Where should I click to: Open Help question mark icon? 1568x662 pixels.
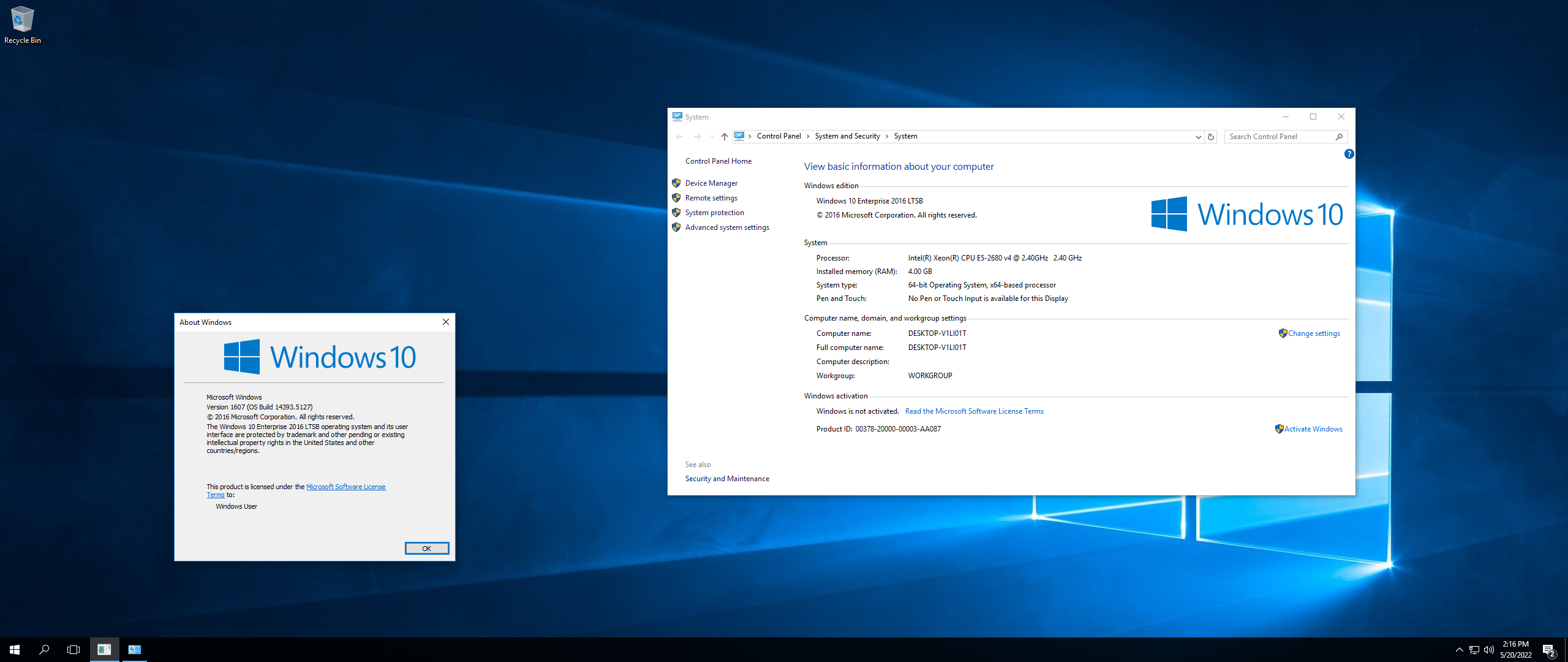1349,154
